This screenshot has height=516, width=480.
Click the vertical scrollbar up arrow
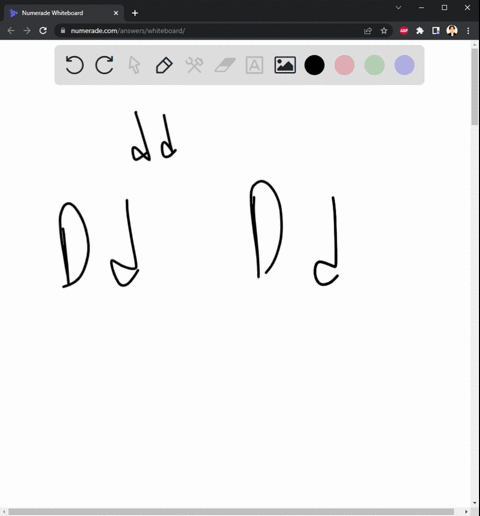pyautogui.click(x=475, y=44)
